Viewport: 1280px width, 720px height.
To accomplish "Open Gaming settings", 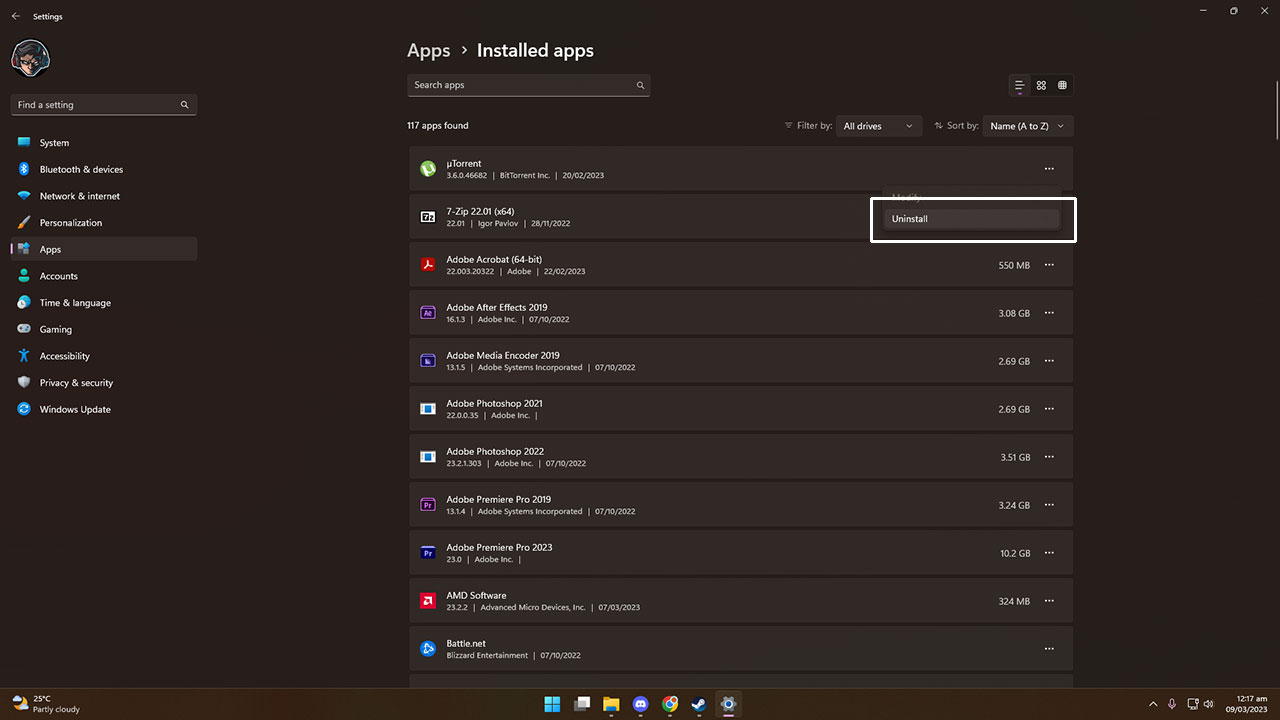I will (104, 329).
